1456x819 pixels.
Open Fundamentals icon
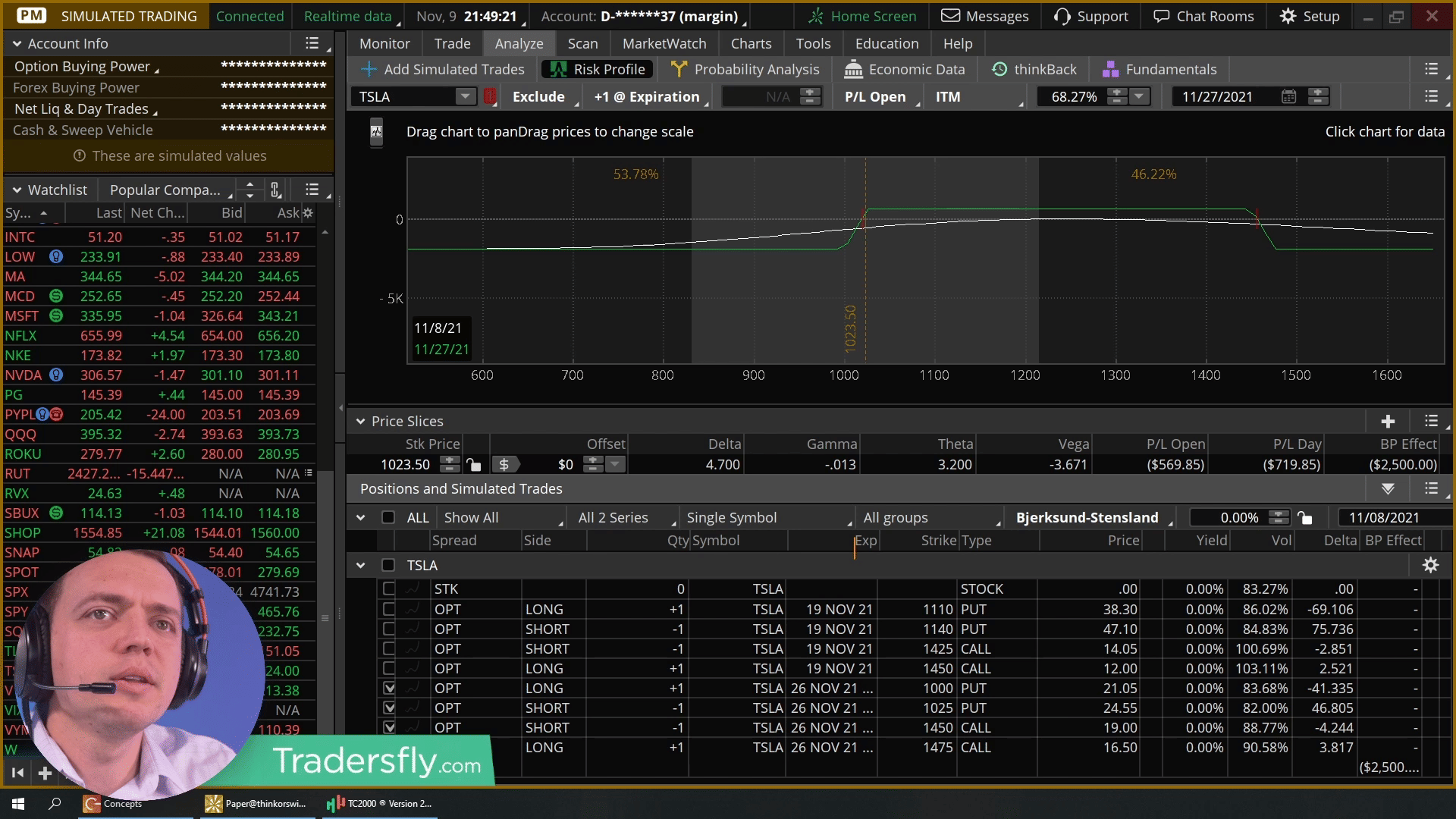pos(1110,69)
